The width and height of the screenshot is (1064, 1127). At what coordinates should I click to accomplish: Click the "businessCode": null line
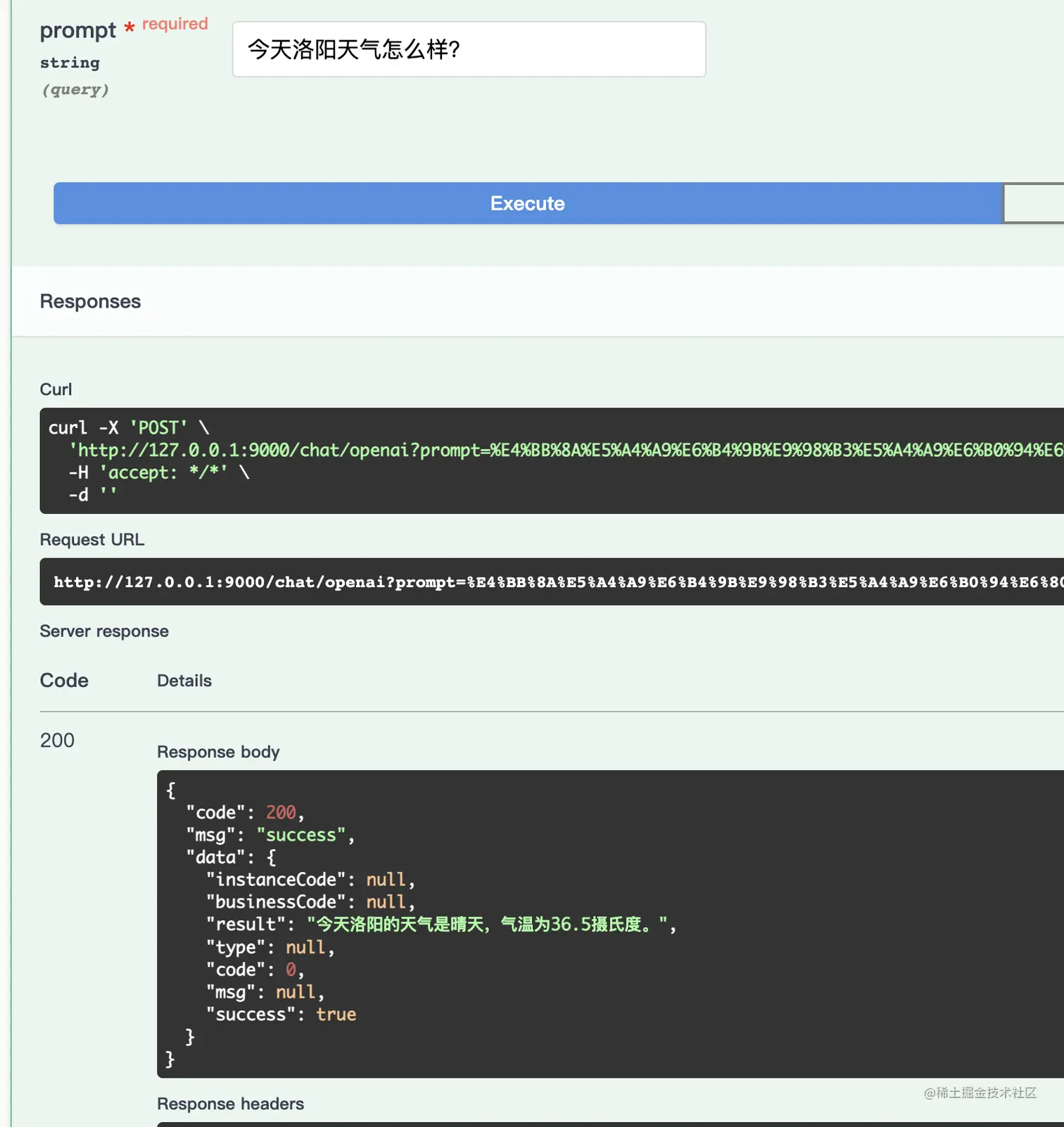310,902
